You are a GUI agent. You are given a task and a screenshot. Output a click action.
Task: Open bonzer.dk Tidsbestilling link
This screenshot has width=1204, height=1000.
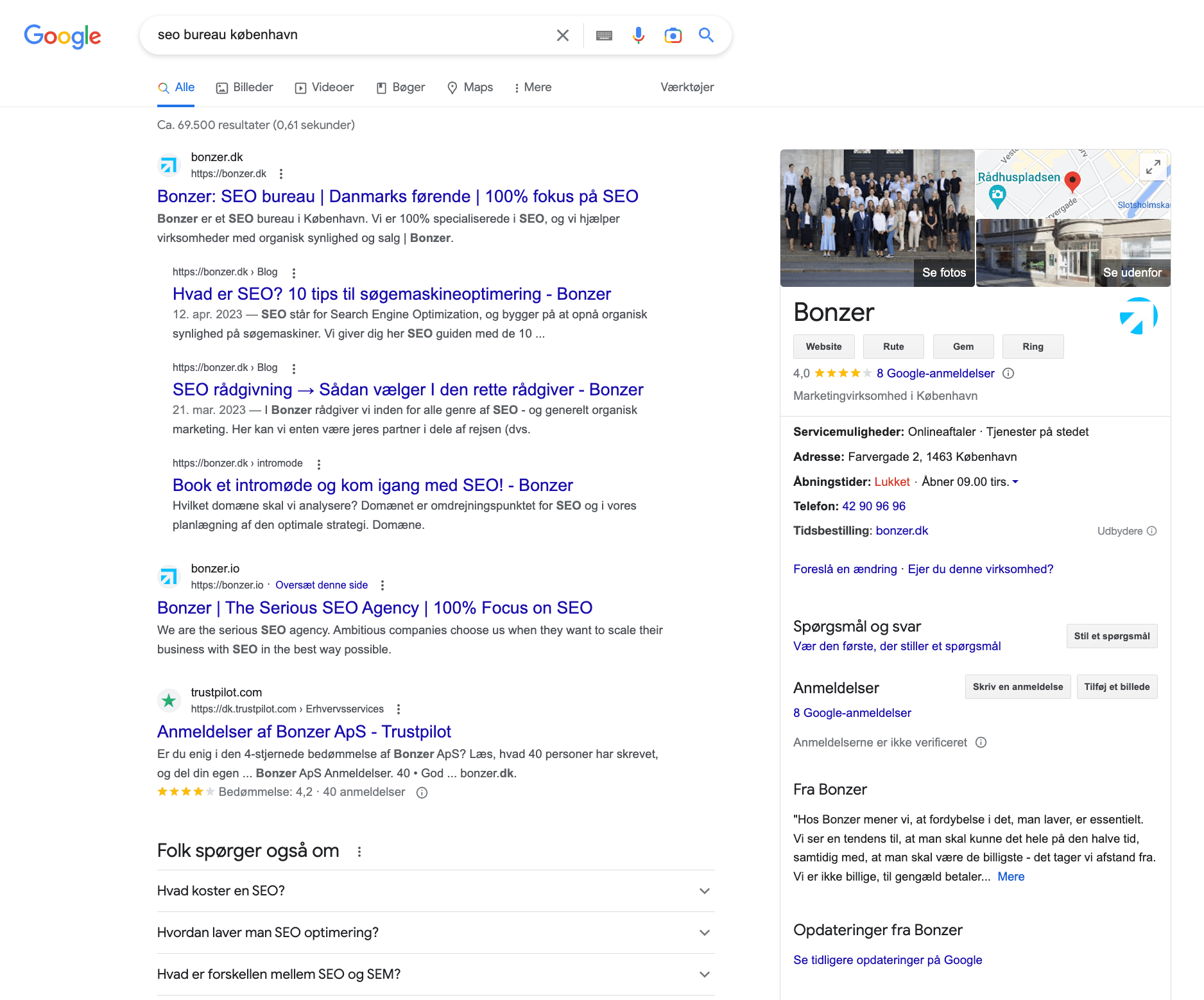click(902, 531)
